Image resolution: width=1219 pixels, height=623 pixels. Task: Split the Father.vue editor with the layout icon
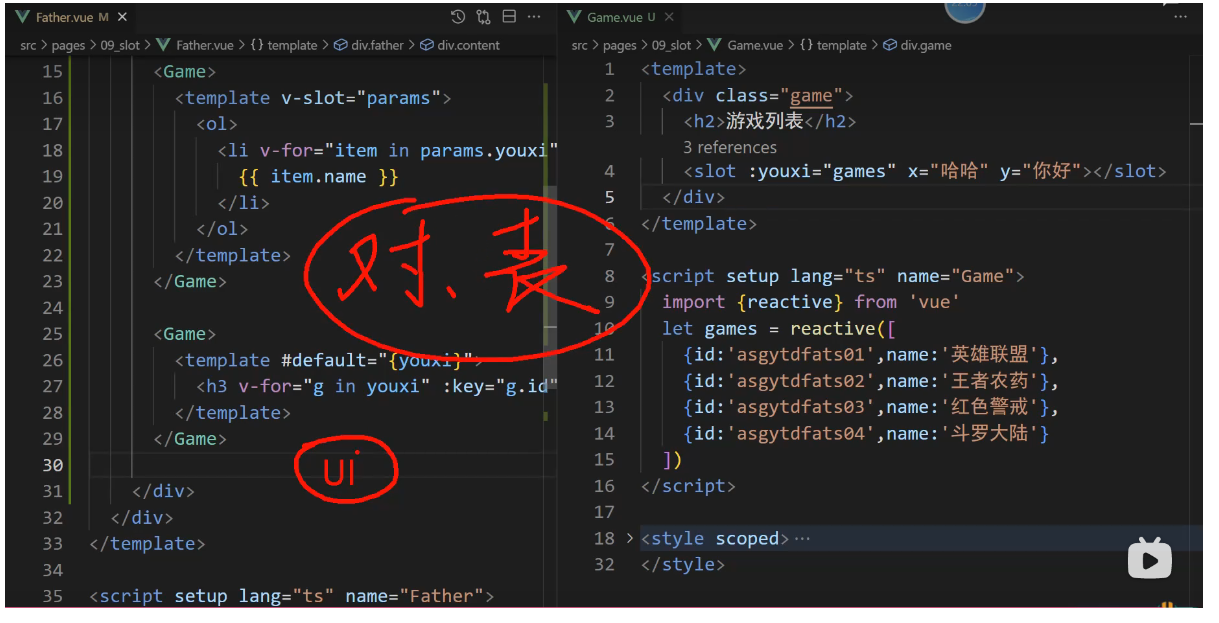pyautogui.click(x=509, y=17)
